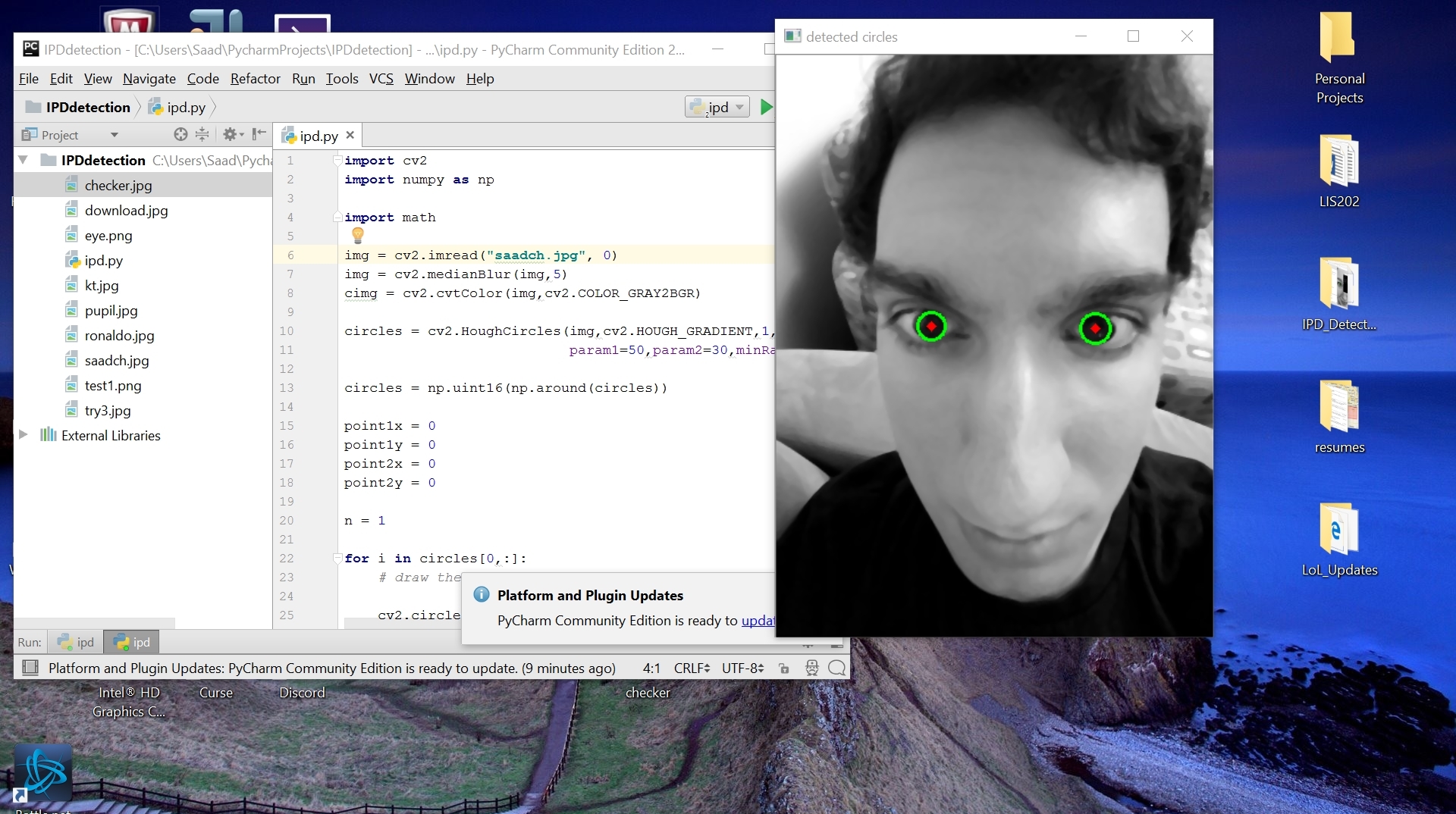Toggle tool window buttons in status bar corner
The width and height of the screenshot is (1456, 814).
coord(30,668)
